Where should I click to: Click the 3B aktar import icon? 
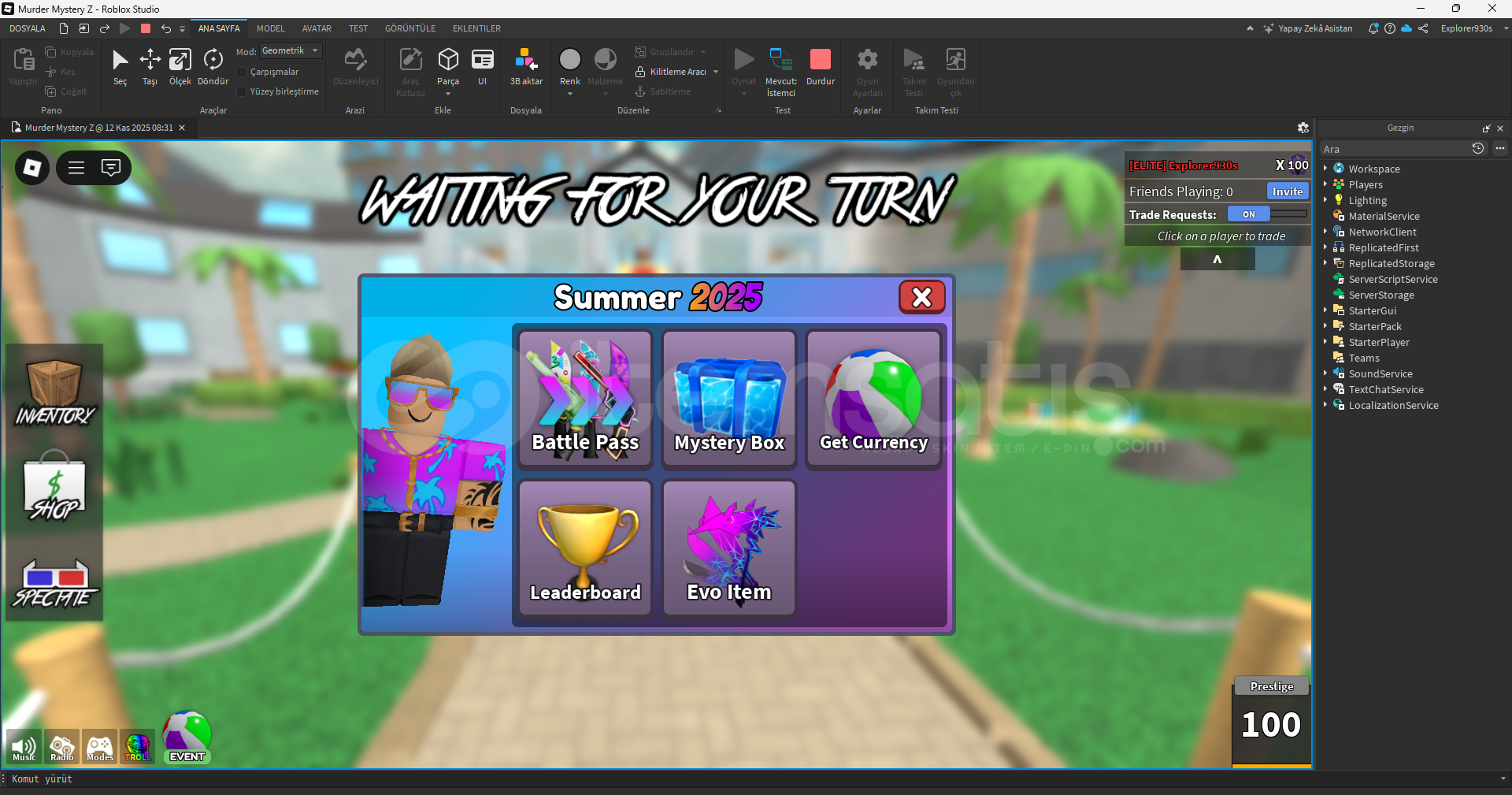(526, 67)
